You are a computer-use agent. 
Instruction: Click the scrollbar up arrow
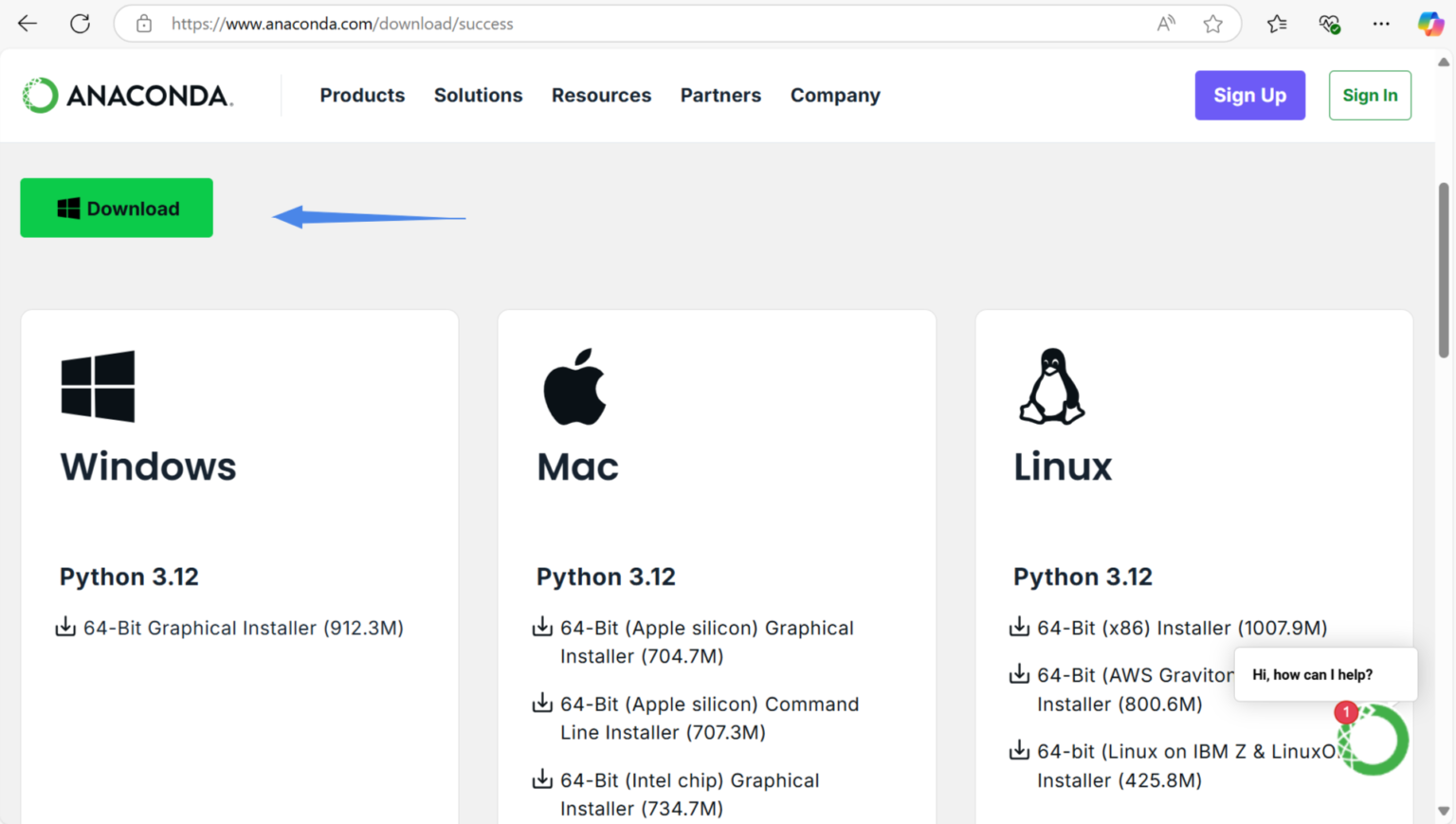pos(1444,62)
